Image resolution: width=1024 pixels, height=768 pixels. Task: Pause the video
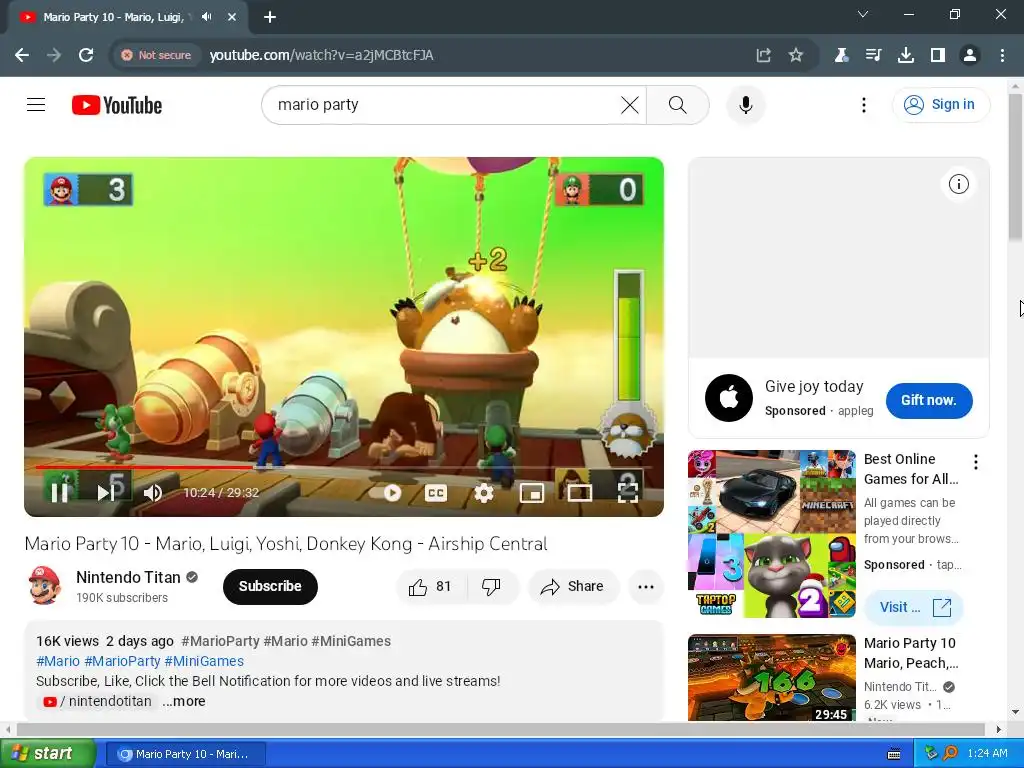(x=59, y=492)
